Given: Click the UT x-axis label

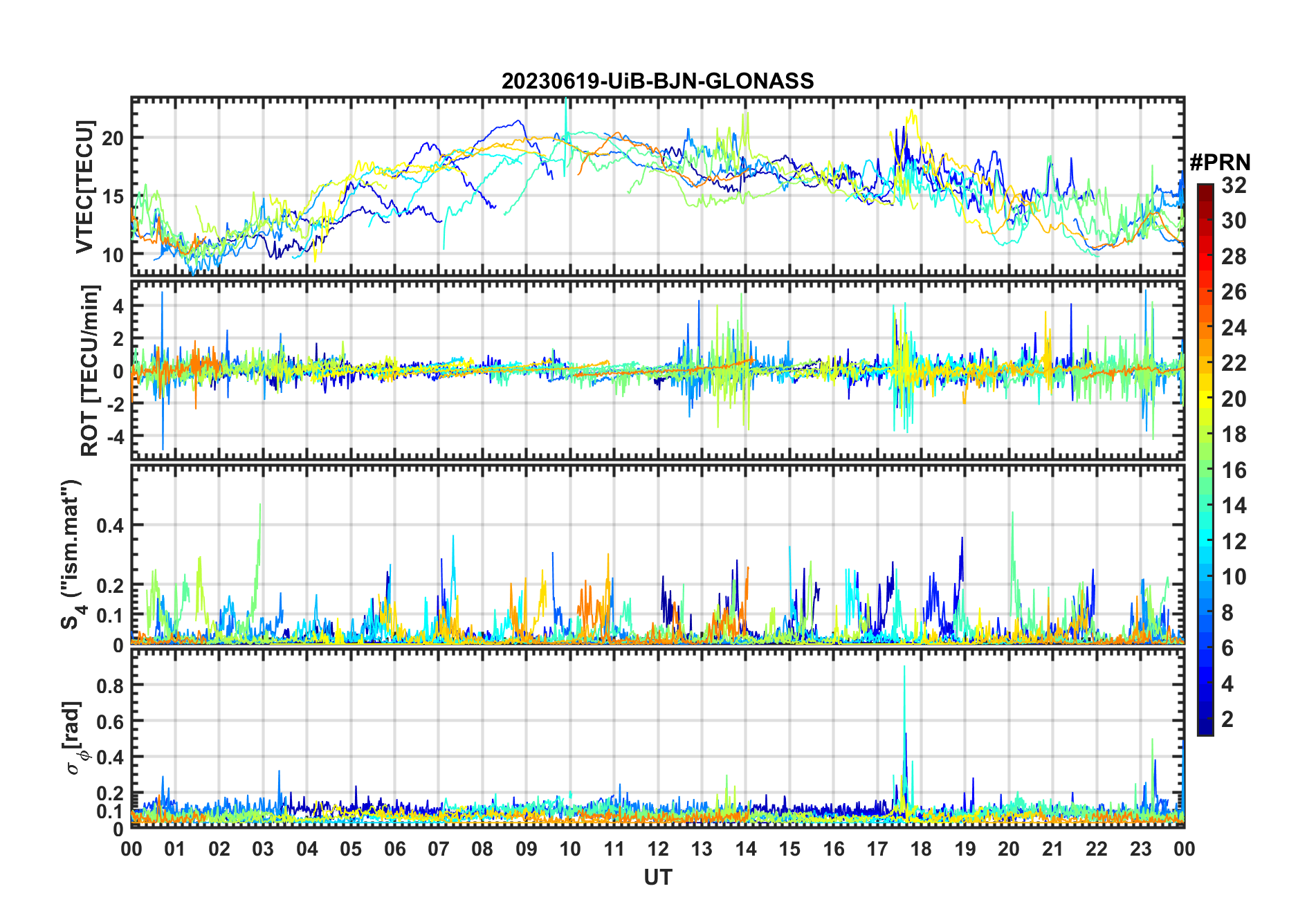Looking at the screenshot, I should coord(657,878).
